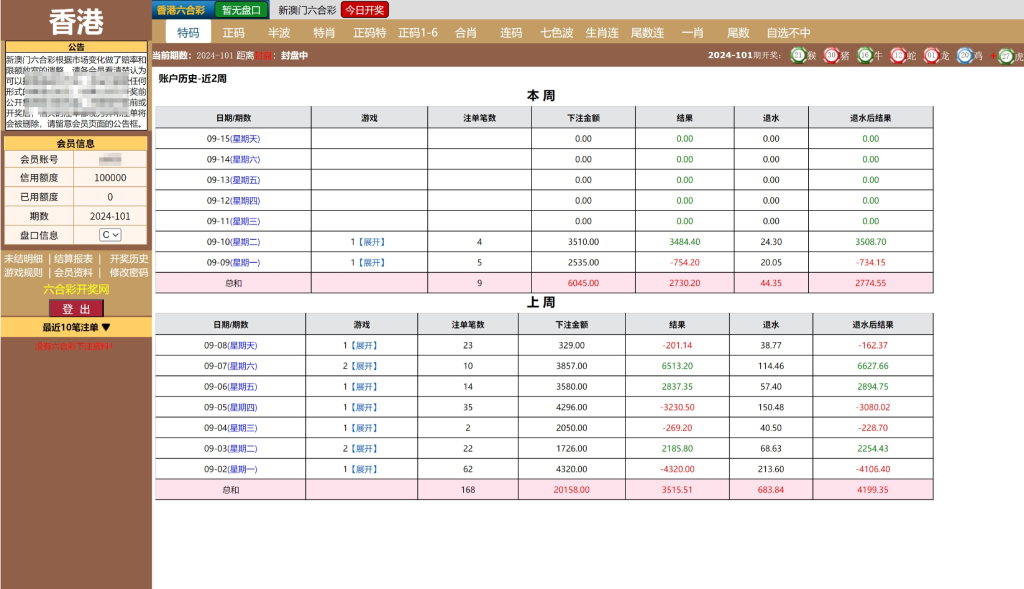Click the blue ball number 20

pos(964,56)
